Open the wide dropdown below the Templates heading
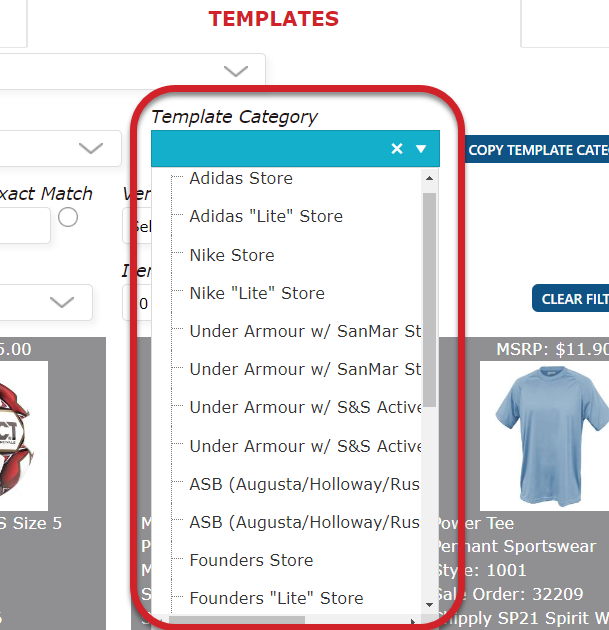 point(133,72)
